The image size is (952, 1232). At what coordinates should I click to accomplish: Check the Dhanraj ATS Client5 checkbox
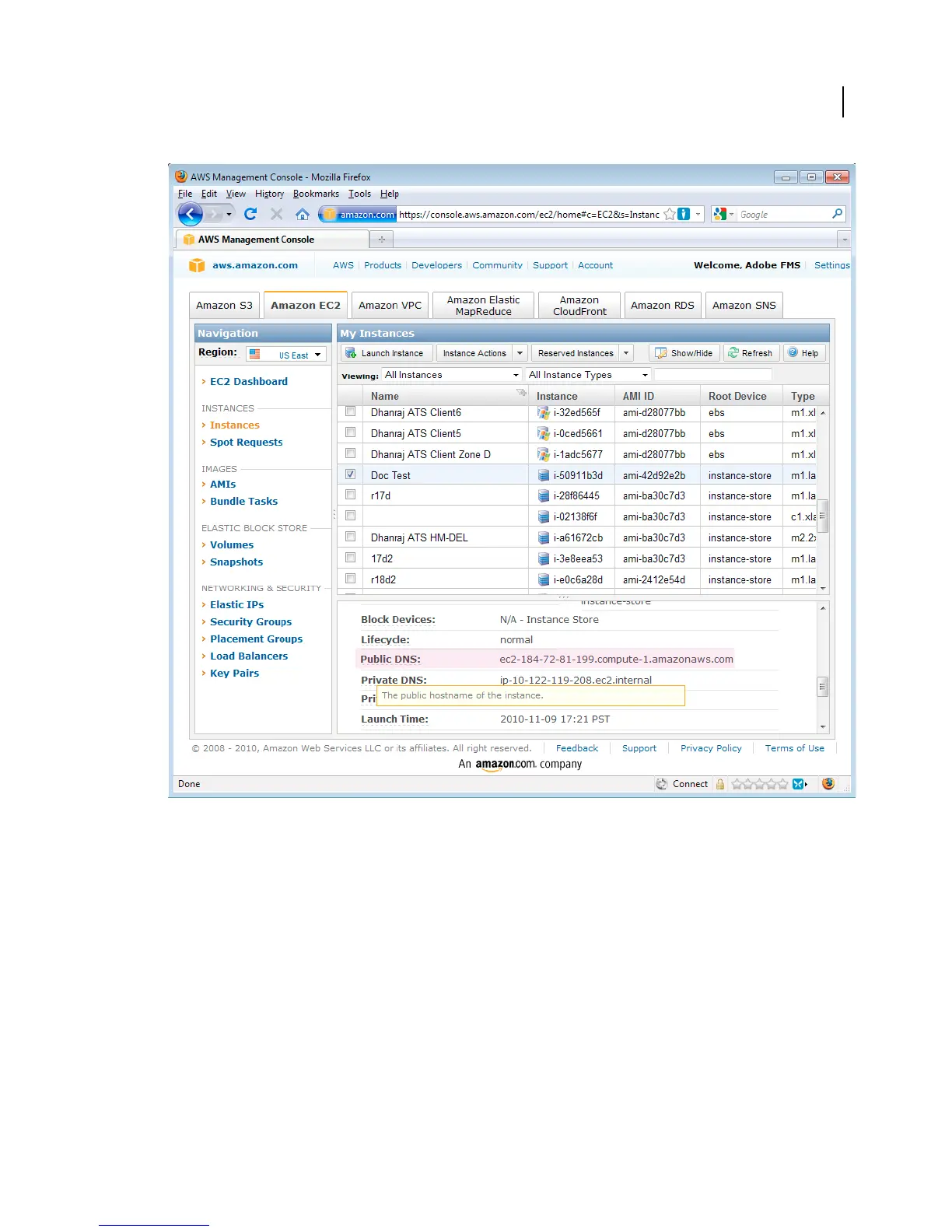(350, 432)
